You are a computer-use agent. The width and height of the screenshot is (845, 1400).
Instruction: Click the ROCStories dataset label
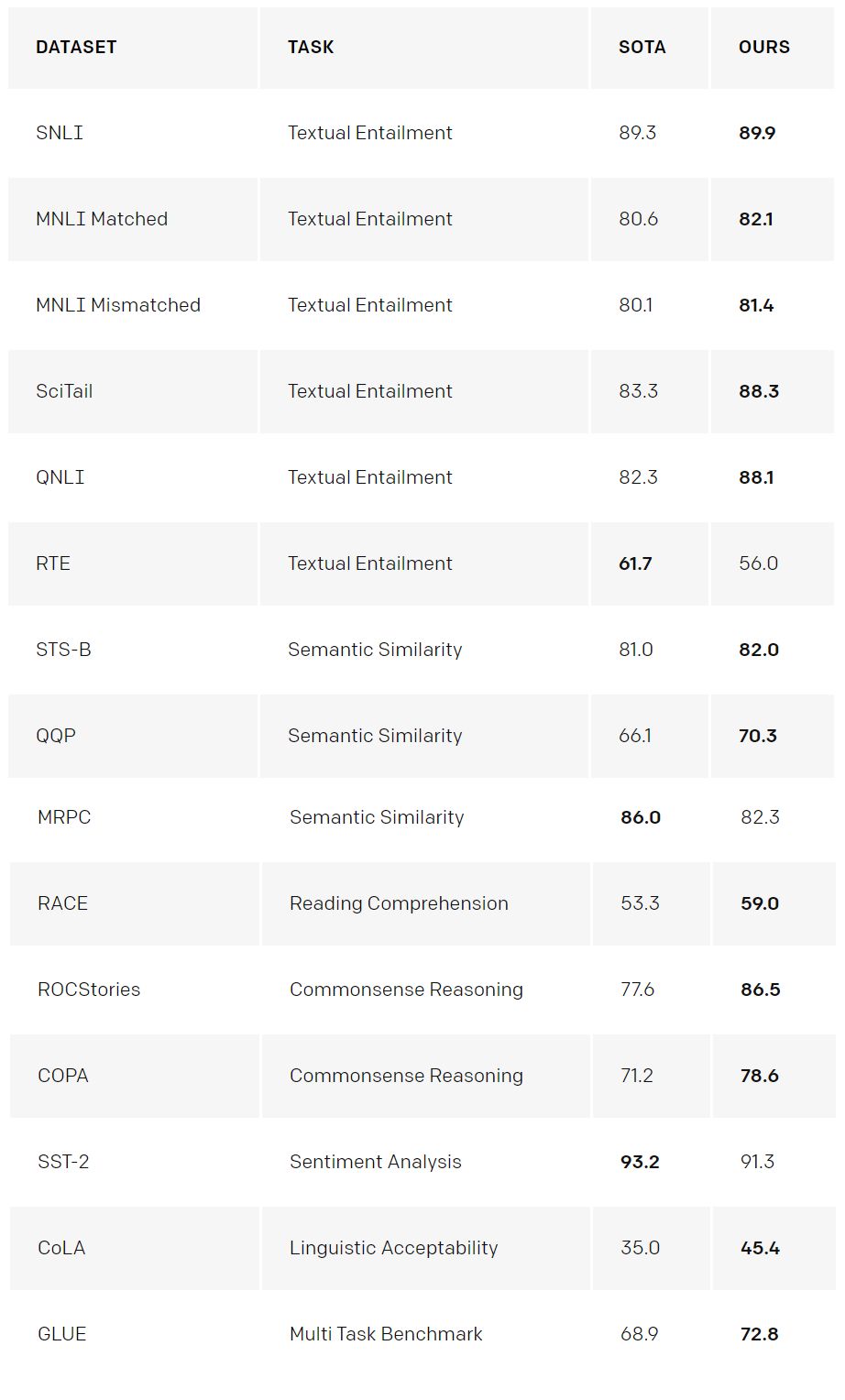[89, 990]
